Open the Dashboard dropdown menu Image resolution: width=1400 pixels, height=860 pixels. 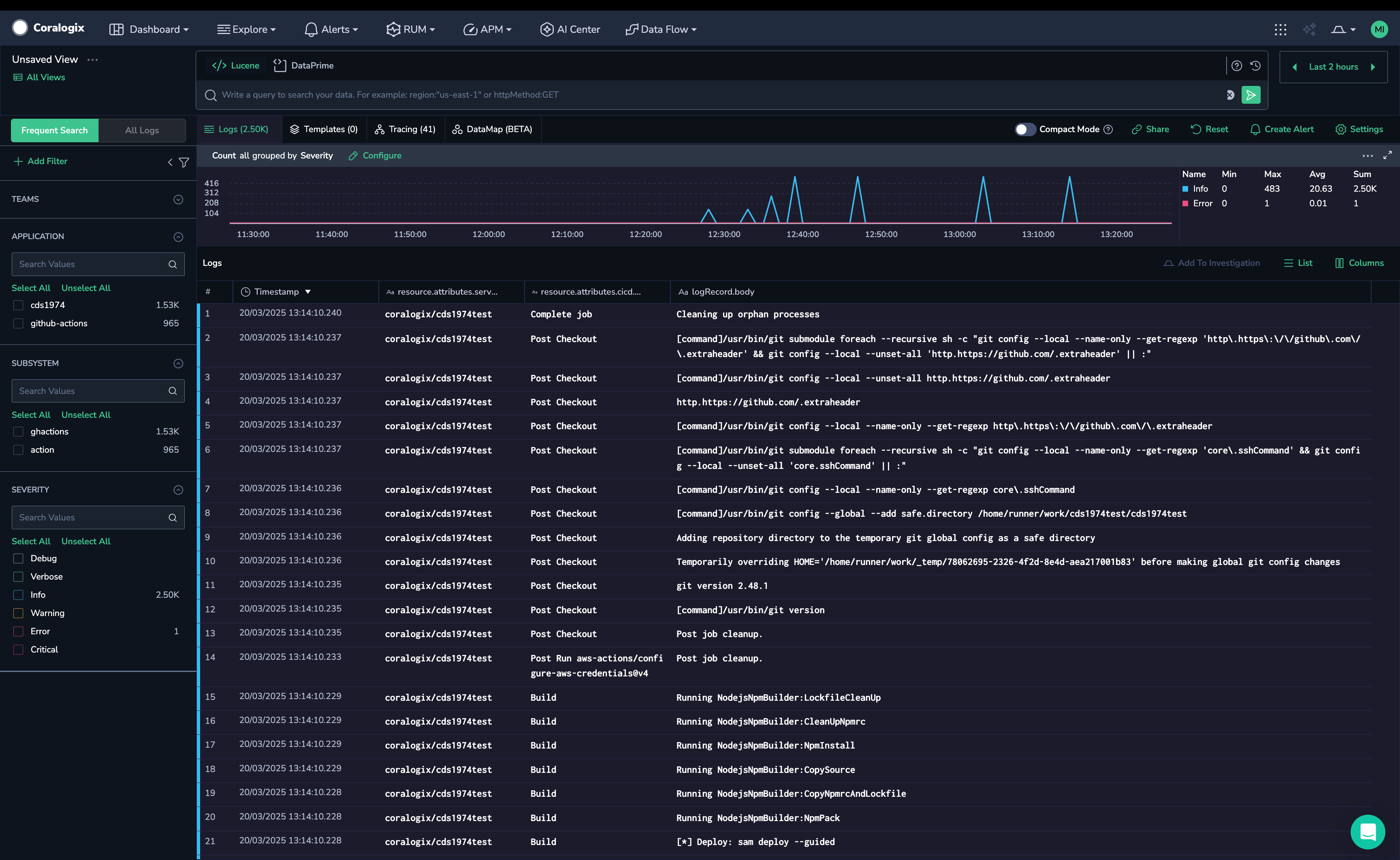(x=149, y=30)
